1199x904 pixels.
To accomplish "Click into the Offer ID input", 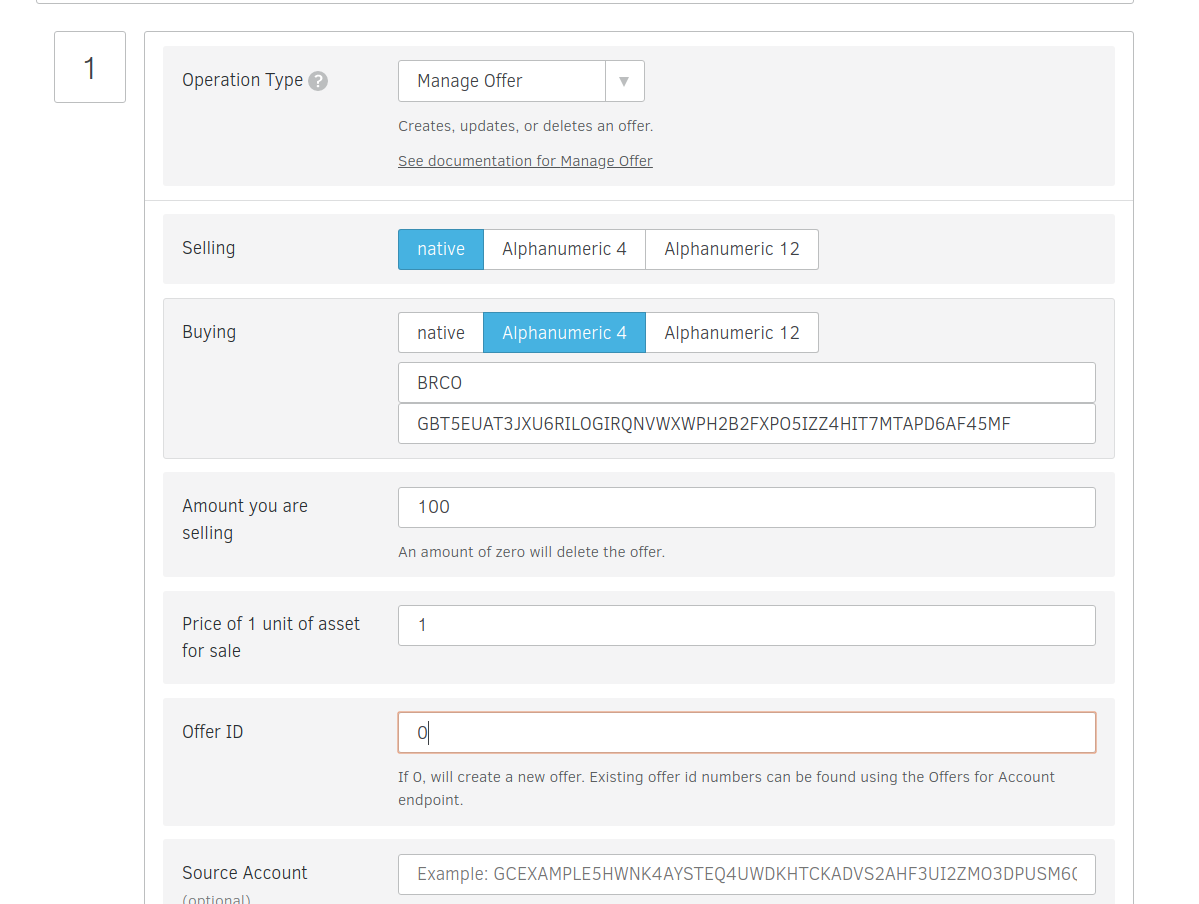I will [746, 733].
